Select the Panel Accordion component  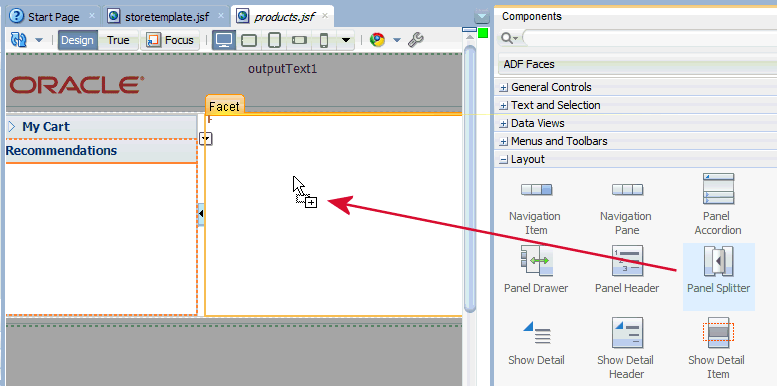coord(718,205)
